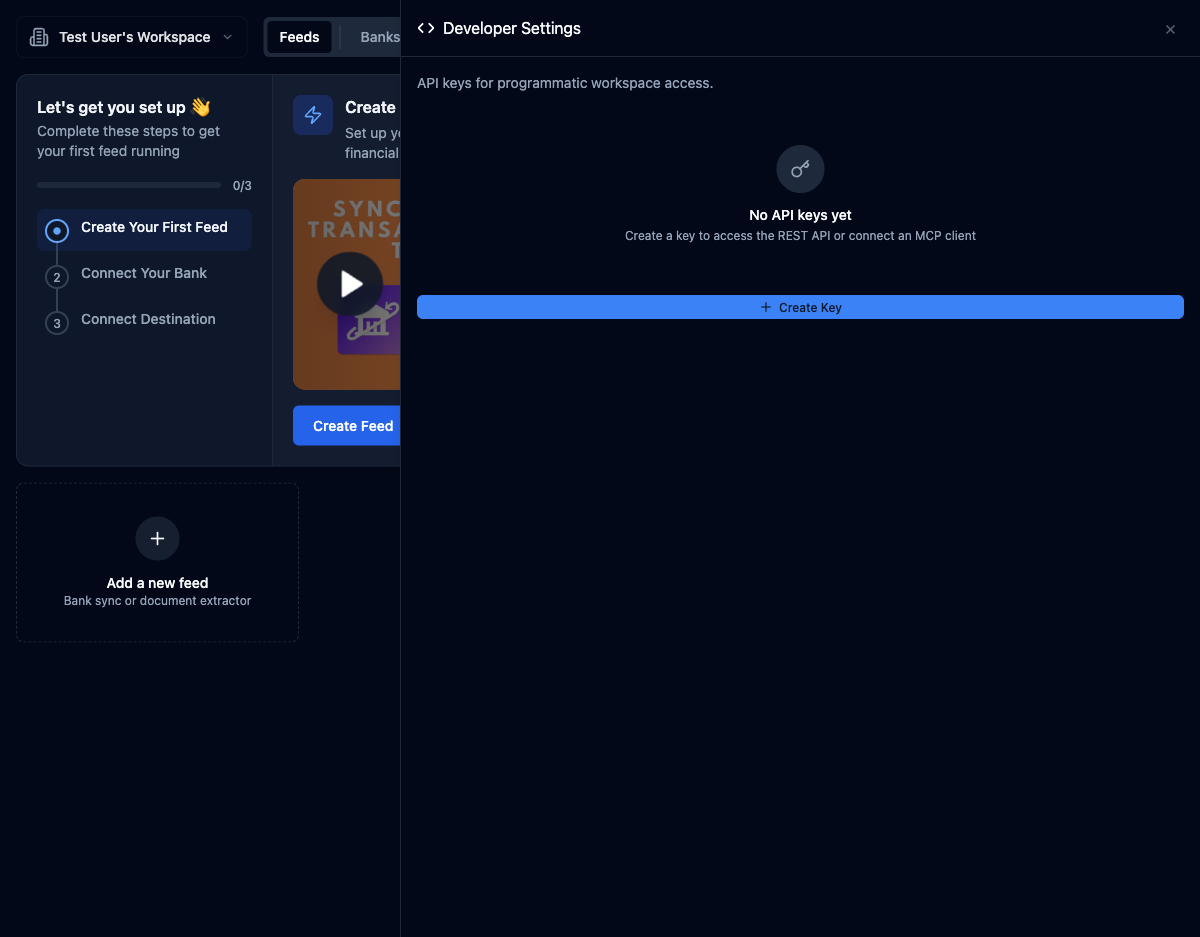Play the Sync Transactions tutorial video
This screenshot has height=937, width=1200.
click(x=348, y=283)
